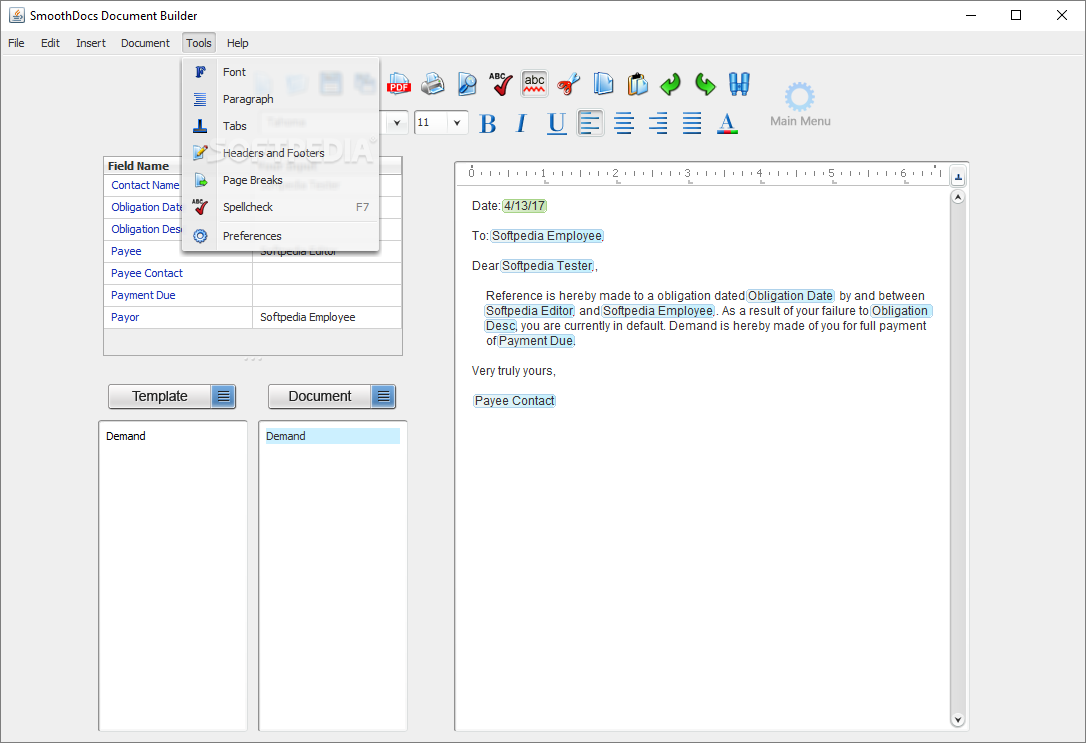Screen dimensions: 1086x743
Task: Click the Payment Due placeholder in document
Action: pyautogui.click(x=536, y=341)
